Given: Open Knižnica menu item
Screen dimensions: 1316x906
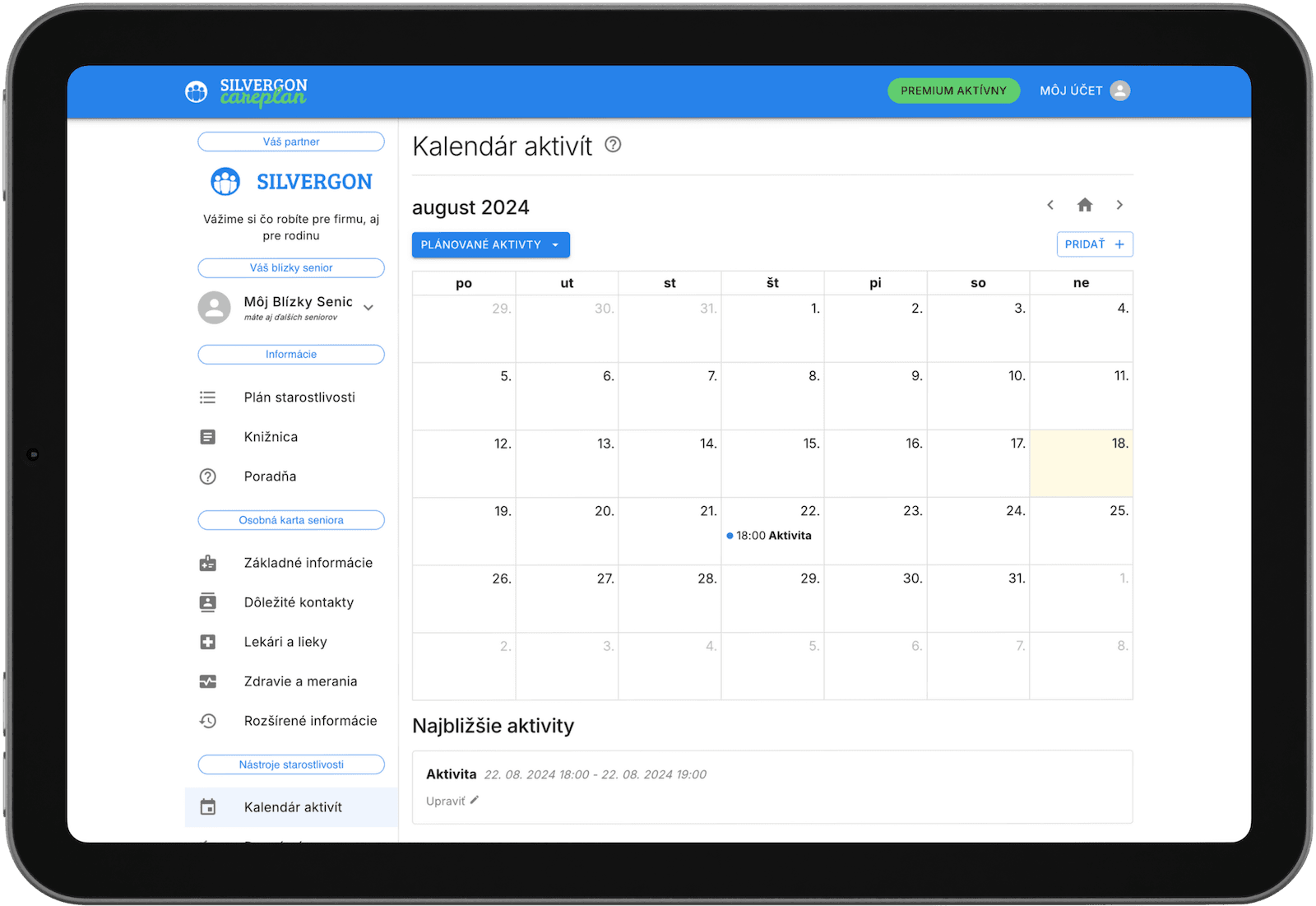Looking at the screenshot, I should [291, 437].
